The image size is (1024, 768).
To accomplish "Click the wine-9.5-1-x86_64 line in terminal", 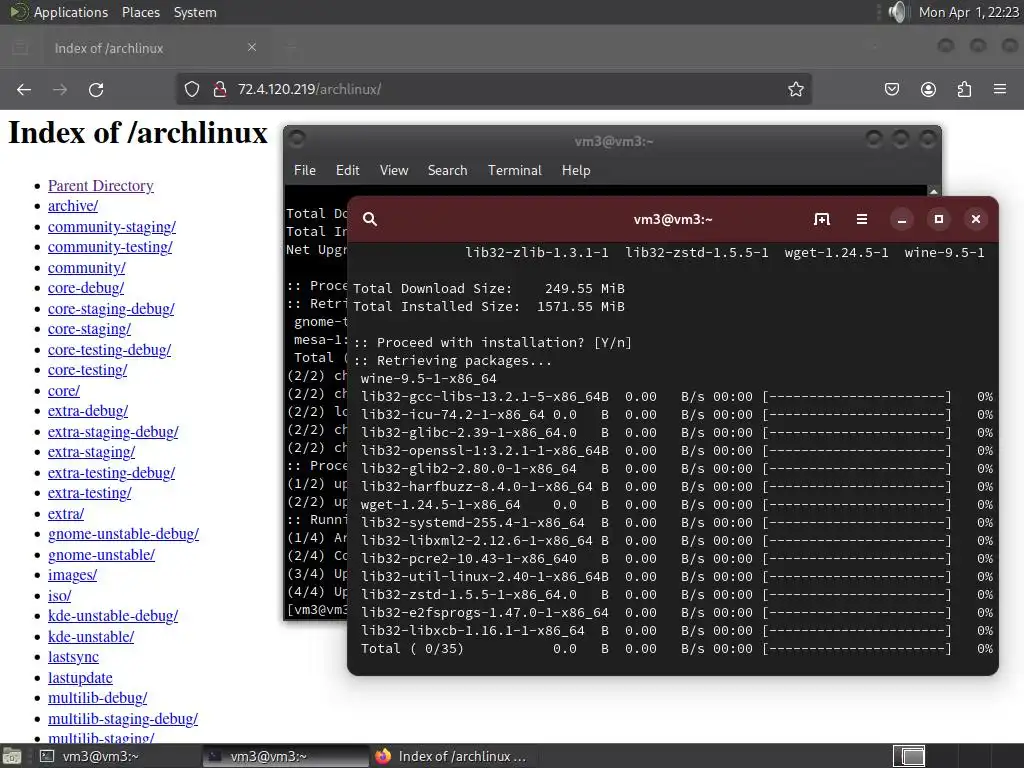I will pyautogui.click(x=428, y=379).
